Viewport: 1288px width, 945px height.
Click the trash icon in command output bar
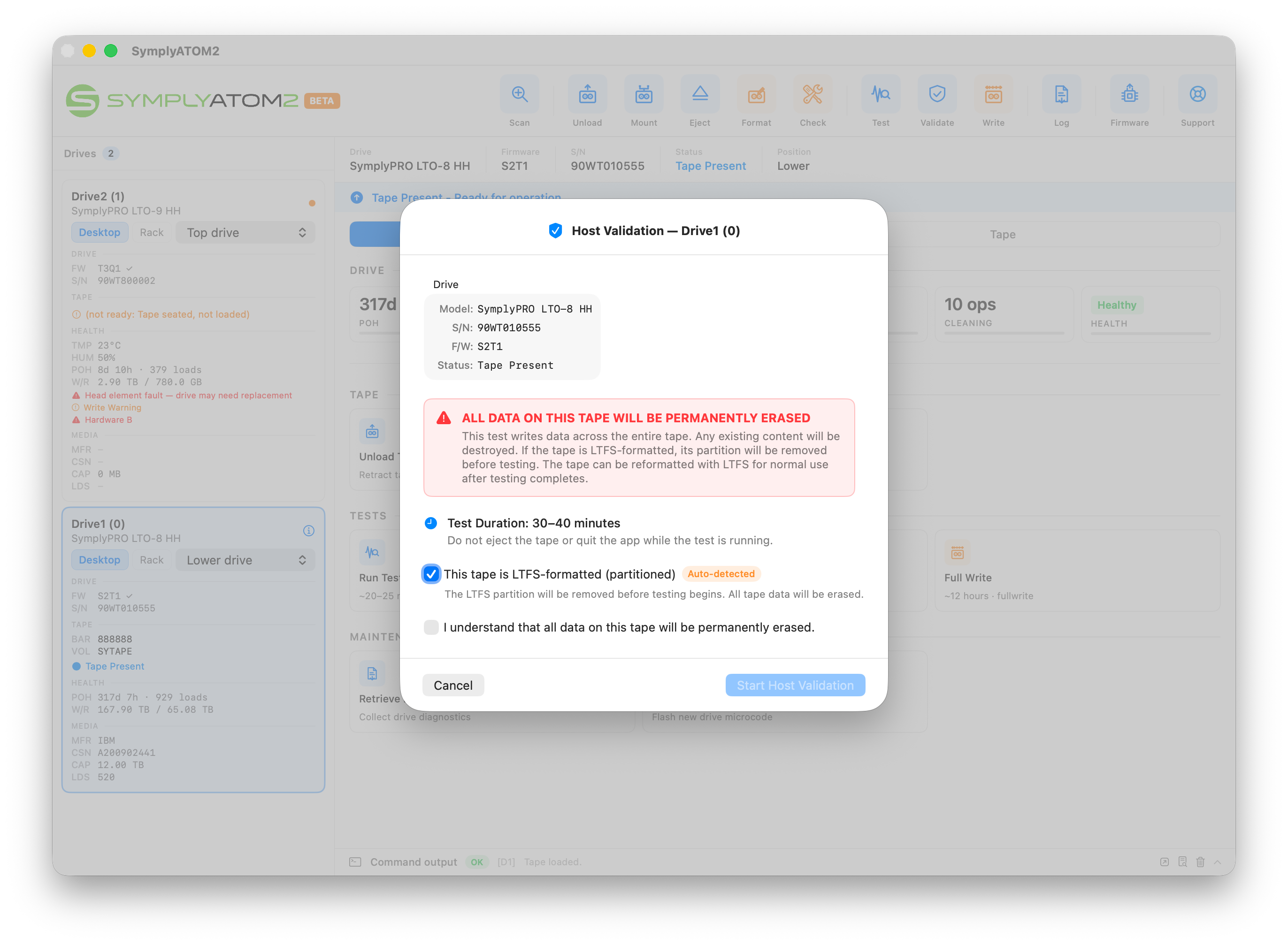[1200, 862]
